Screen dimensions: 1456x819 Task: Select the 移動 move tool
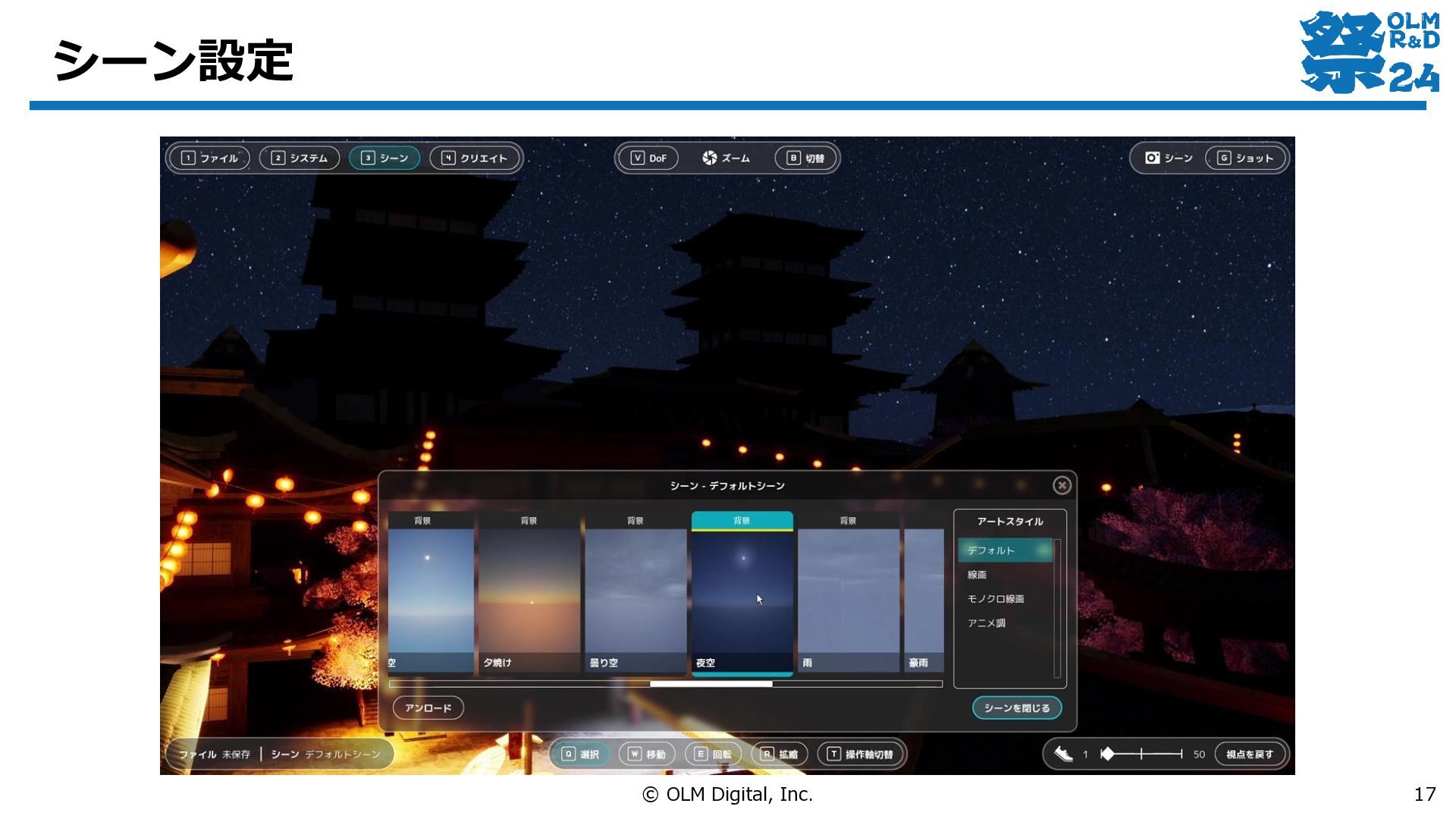pos(647,754)
